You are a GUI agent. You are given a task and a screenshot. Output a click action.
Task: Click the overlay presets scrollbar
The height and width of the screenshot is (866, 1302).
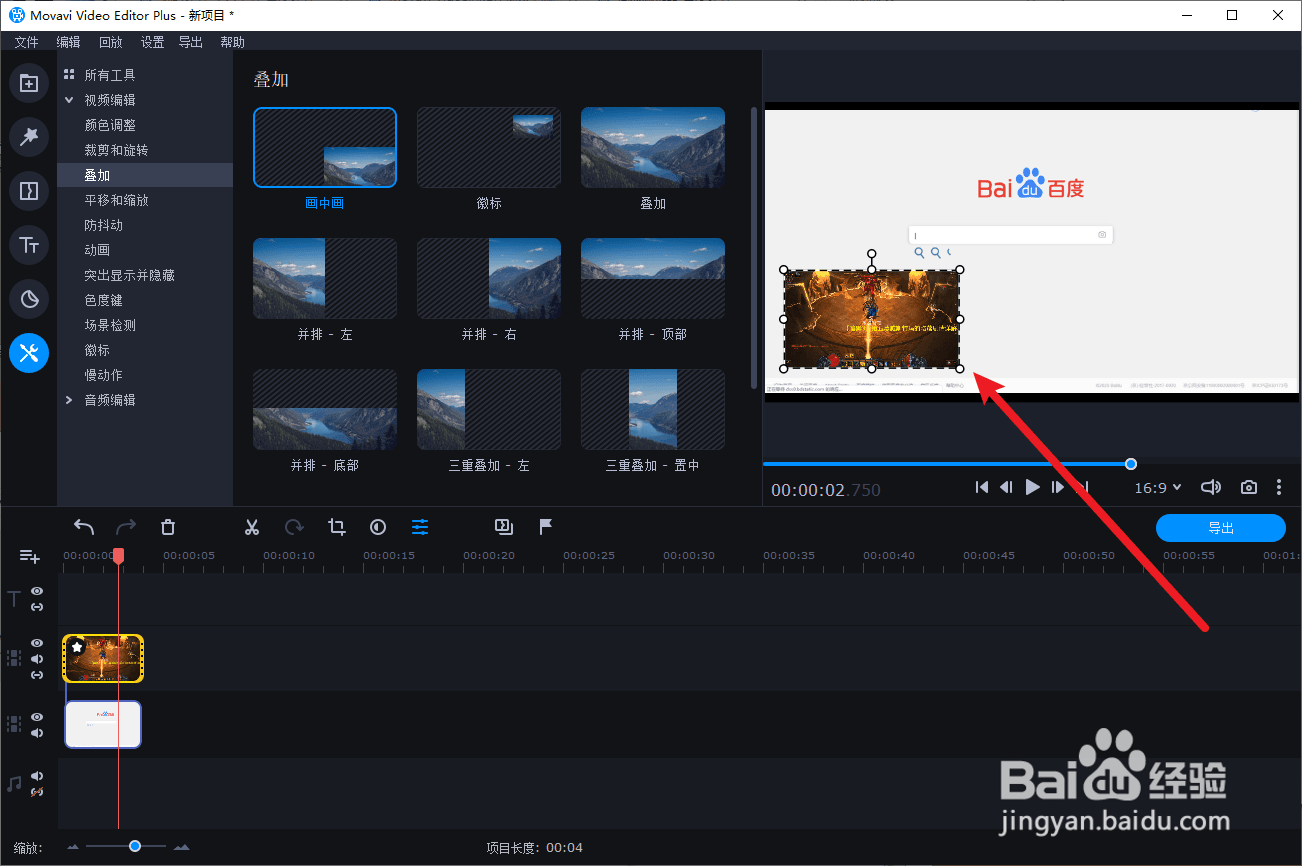[754, 246]
